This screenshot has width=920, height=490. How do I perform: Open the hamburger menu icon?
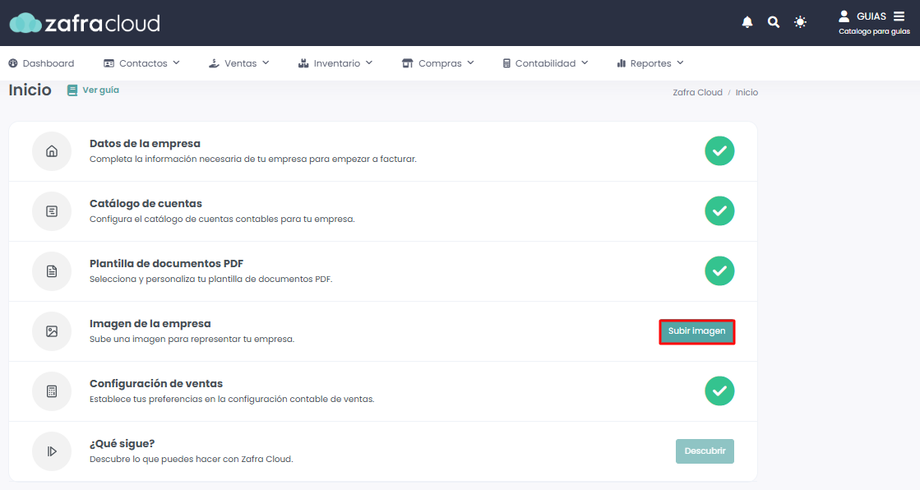[x=899, y=16]
